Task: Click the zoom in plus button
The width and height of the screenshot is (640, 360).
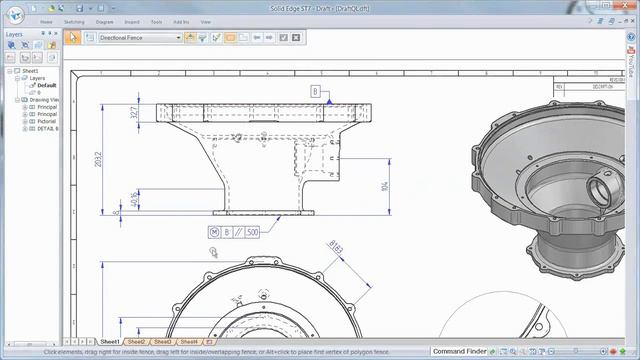Action: click(x=603, y=351)
